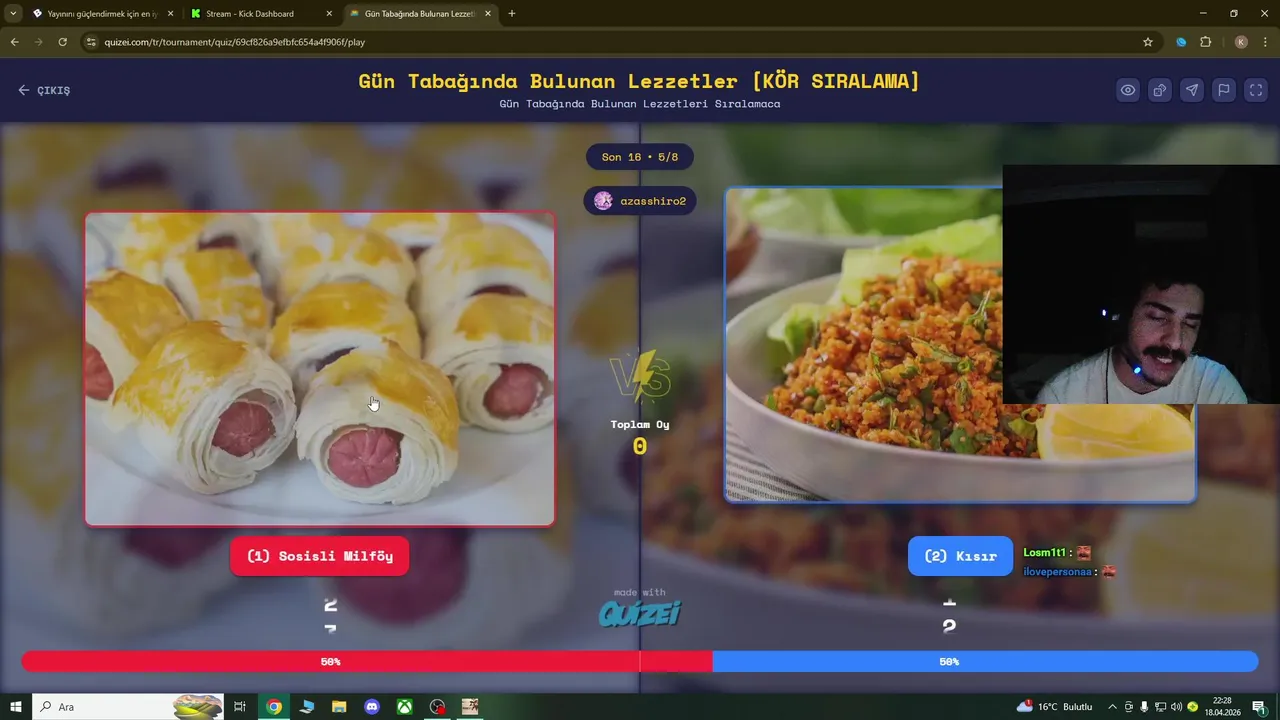Image resolution: width=1280 pixels, height=720 pixels.
Task: Click the blue 50% vote bar
Action: 985,661
